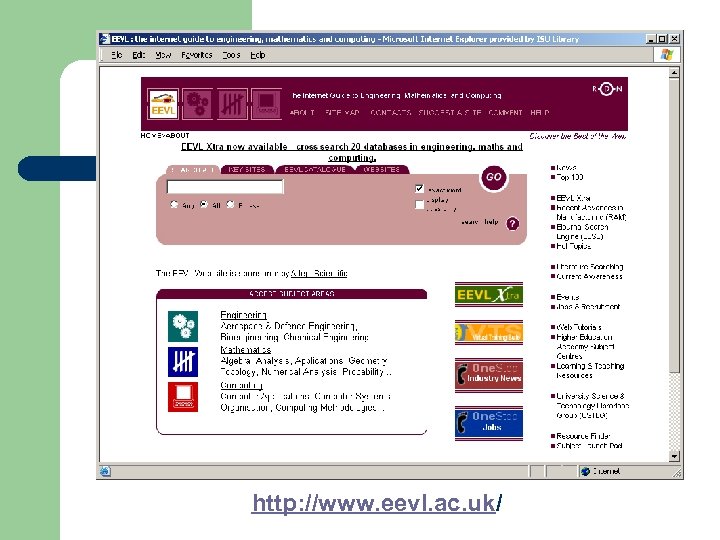The height and width of the screenshot is (540, 720).
Task: Click the vertical scrollbar thumb
Action: click(x=674, y=225)
